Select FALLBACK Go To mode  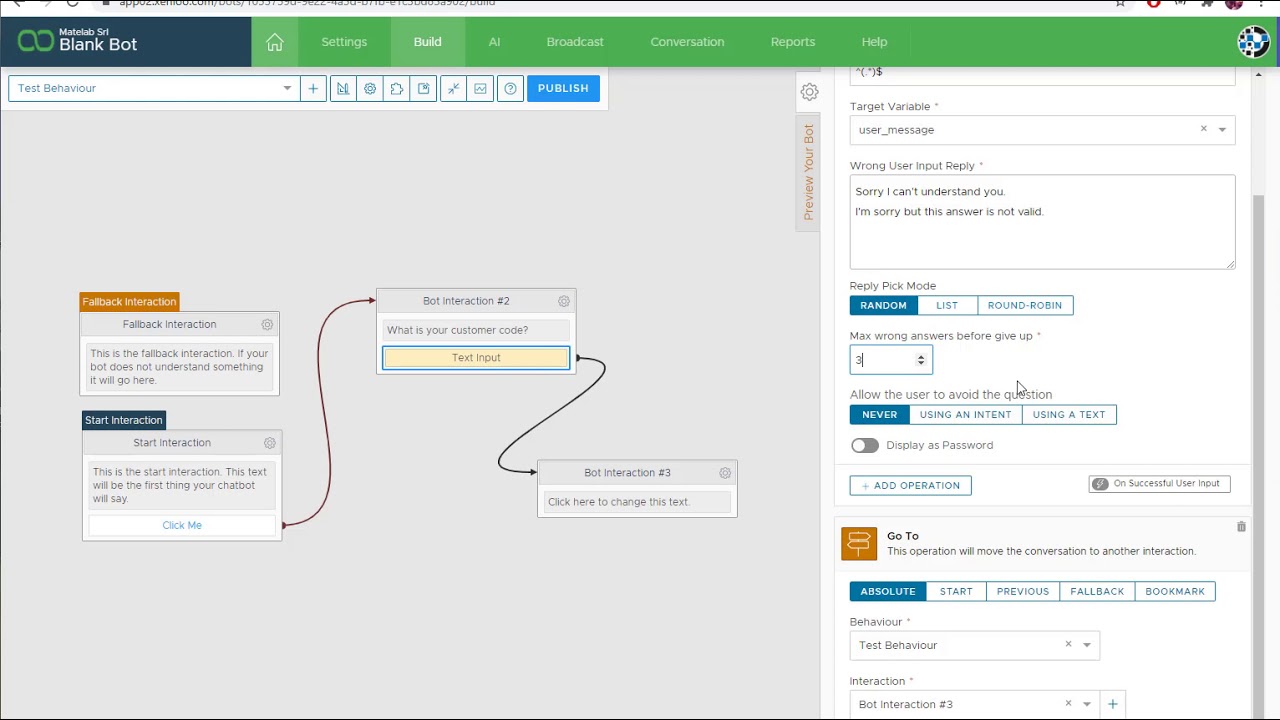pyautogui.click(x=1097, y=591)
